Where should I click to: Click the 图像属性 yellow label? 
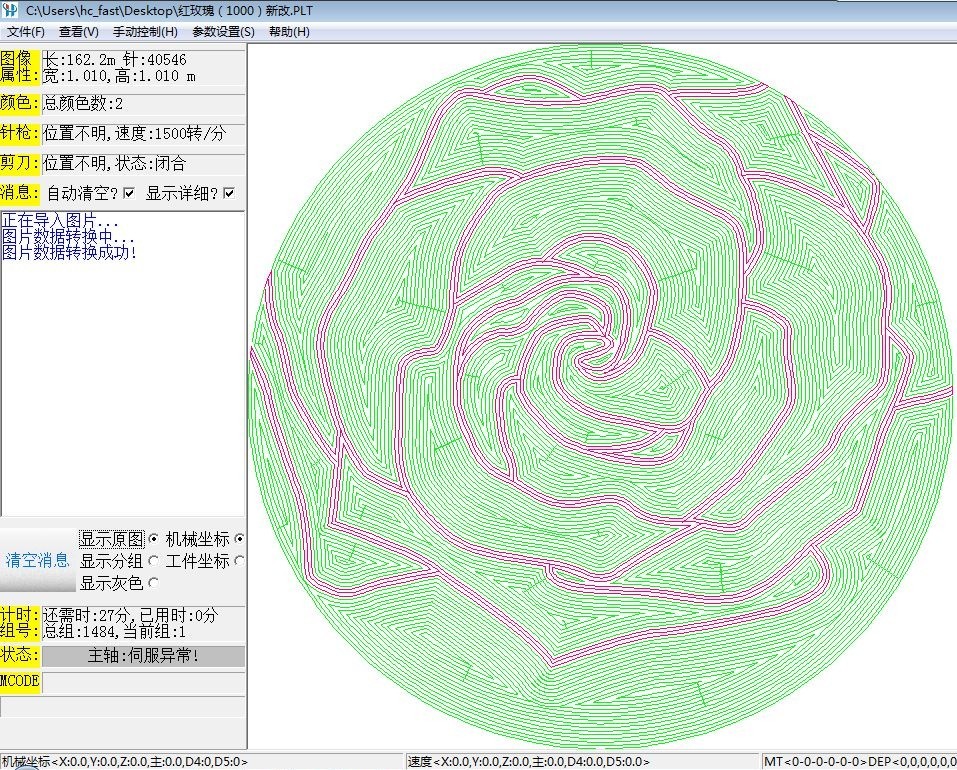(20, 67)
